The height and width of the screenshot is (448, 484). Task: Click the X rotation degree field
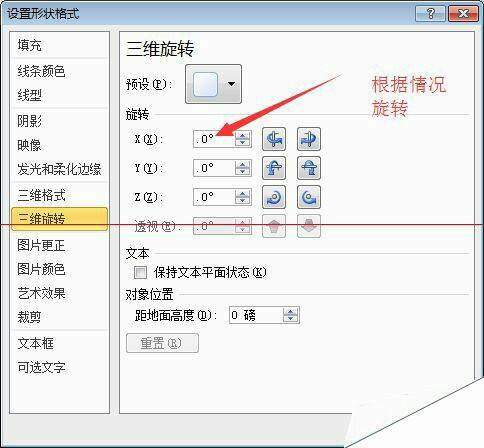point(214,139)
